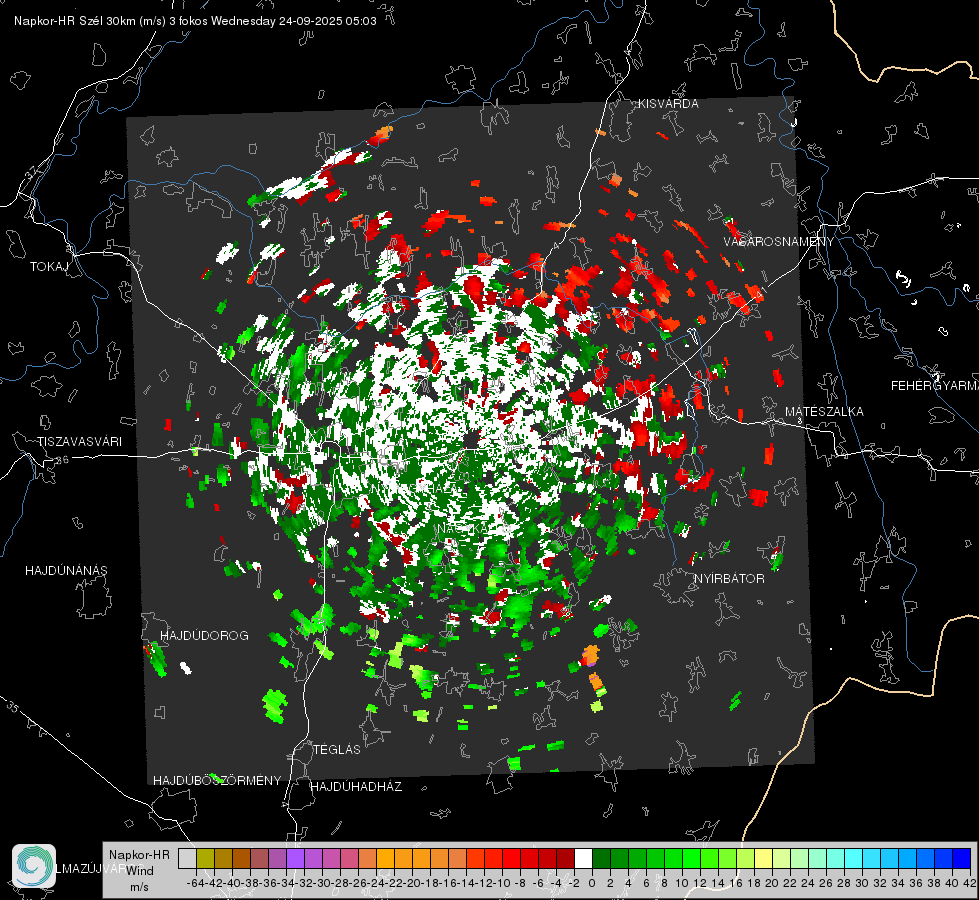Click the light gray swatch at legend start
This screenshot has height=900, width=979.
(x=187, y=858)
